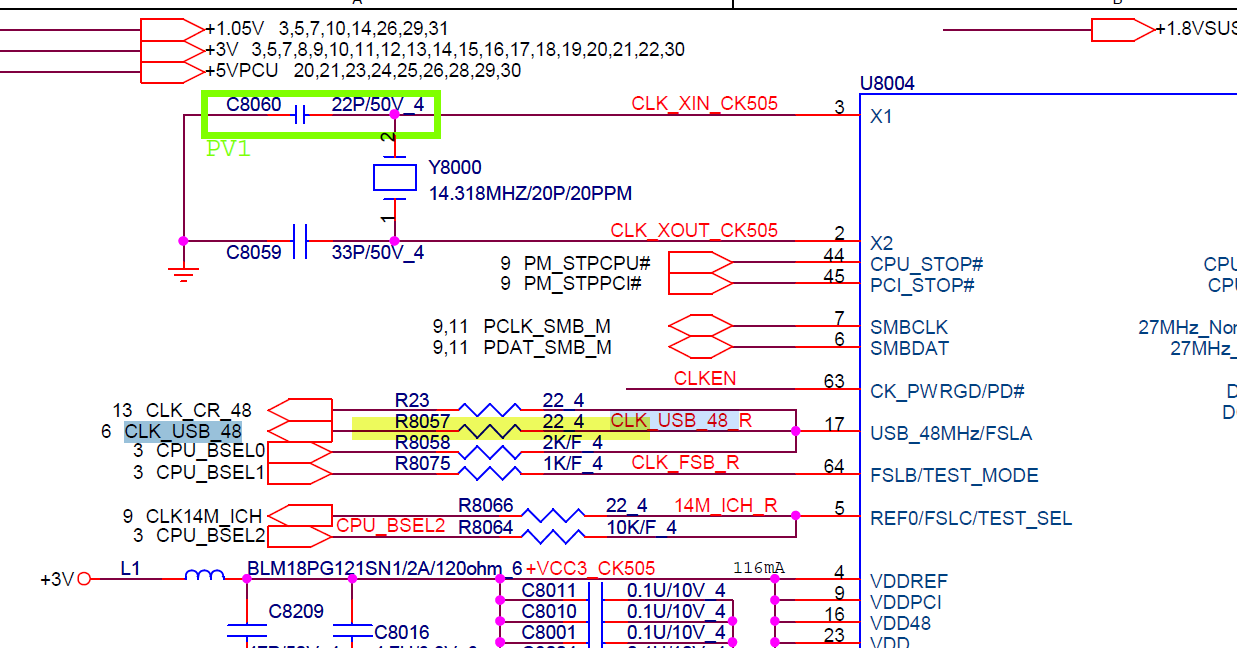The image size is (1237, 648).
Task: Select the CLK_USB_48_R net label
Action: pos(681,420)
